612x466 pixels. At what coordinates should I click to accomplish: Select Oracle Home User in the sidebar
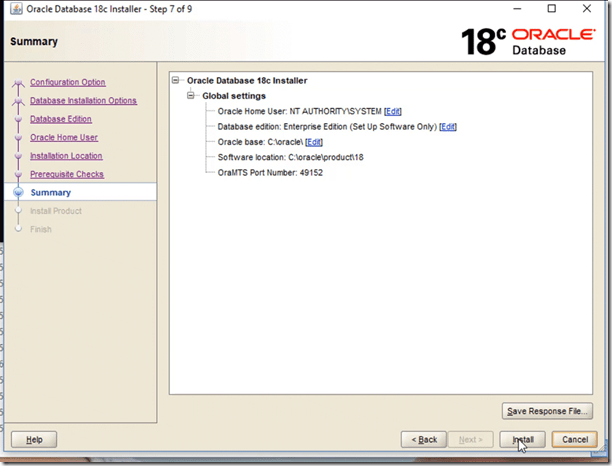pyautogui.click(x=64, y=137)
